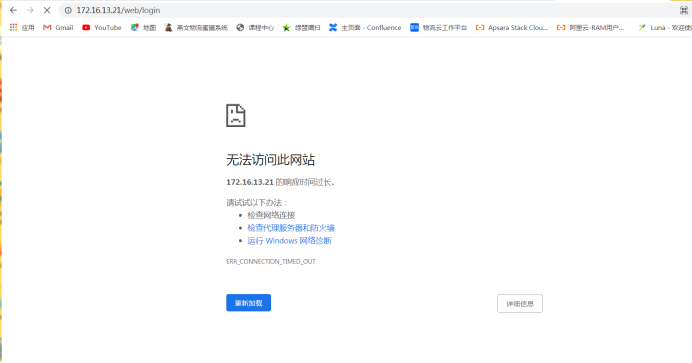Screen dimensions: 692x363
Task: Open the Gmail bookmark
Action: click(x=58, y=27)
